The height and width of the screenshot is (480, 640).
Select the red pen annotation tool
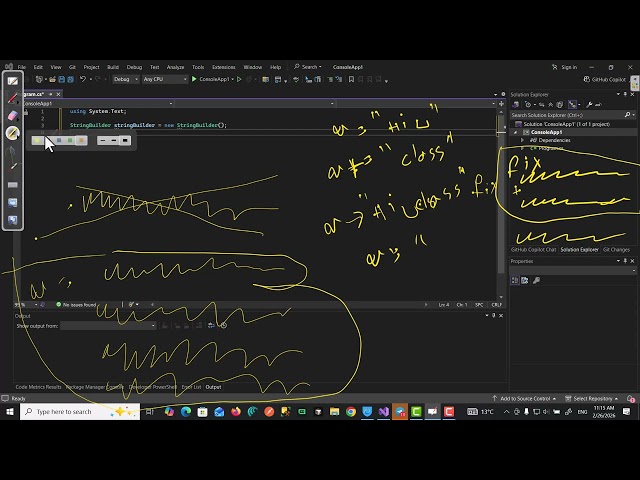[x=13, y=98]
